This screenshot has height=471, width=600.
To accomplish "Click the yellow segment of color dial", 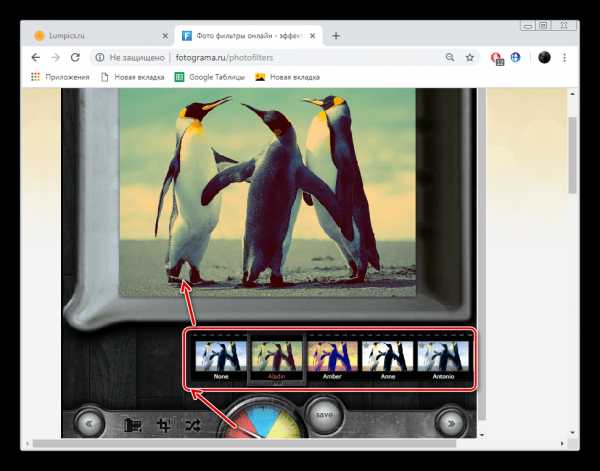I will tap(286, 425).
